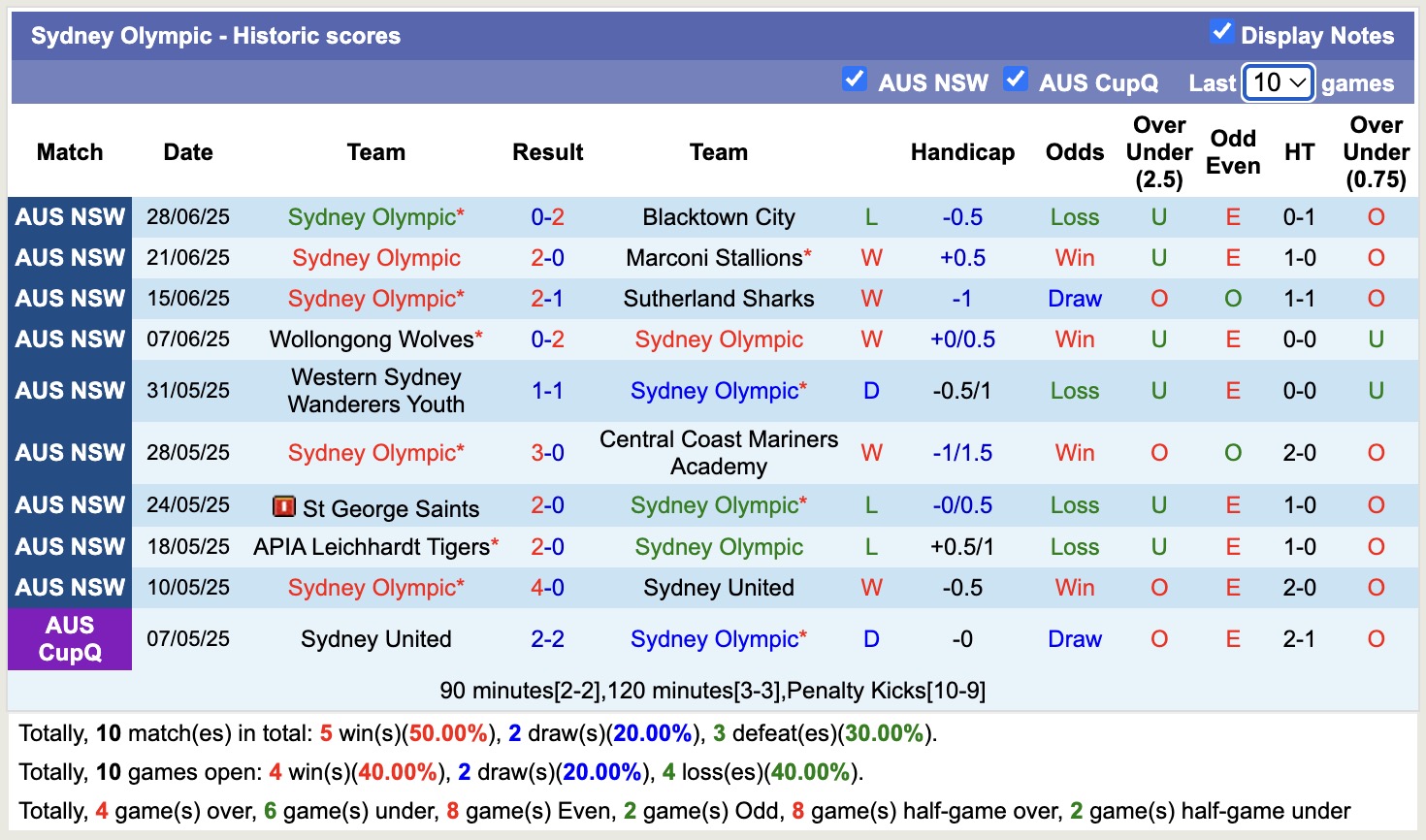The height and width of the screenshot is (840, 1426).
Task: Select the 2-2 result of the Sydney United match
Action: (x=547, y=638)
